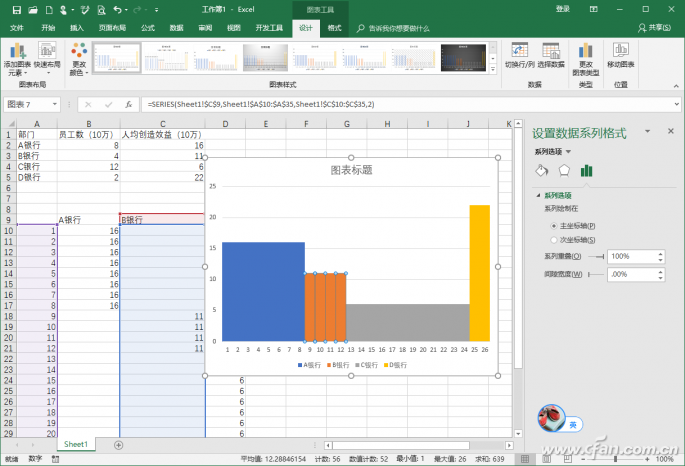Close the Format Data Series pane
Viewport: 685px width, 466px height.
[x=671, y=131]
